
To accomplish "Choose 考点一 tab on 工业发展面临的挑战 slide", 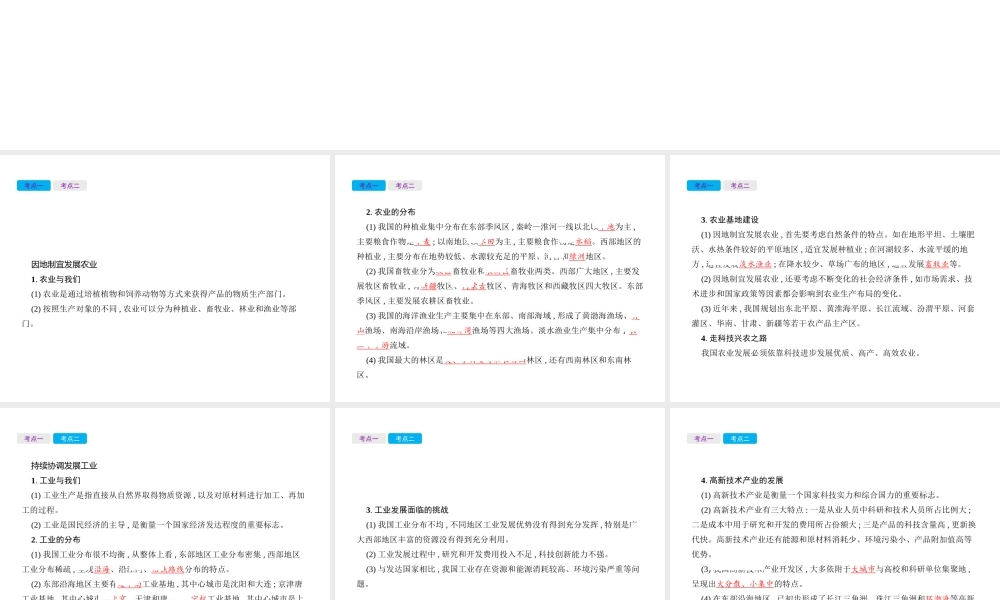I will (369, 439).
